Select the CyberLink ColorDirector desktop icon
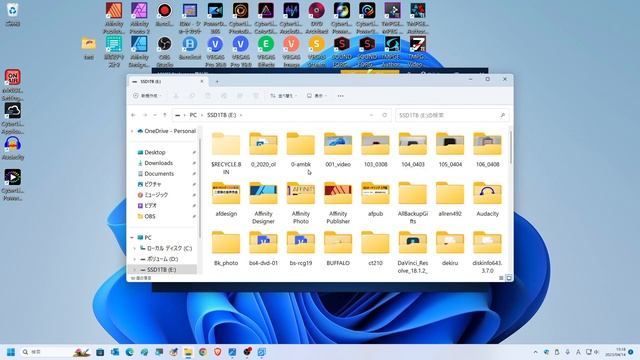The image size is (640, 360). click(x=266, y=18)
